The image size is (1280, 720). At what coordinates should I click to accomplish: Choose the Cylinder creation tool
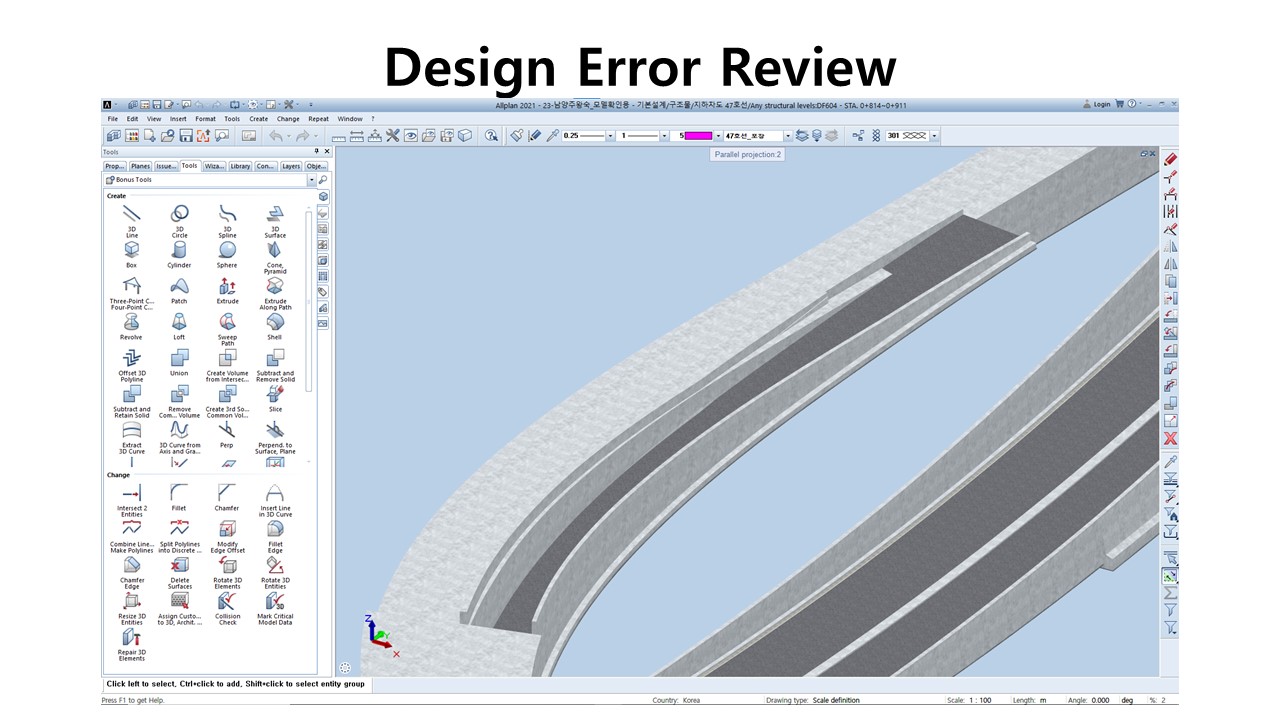pyautogui.click(x=179, y=252)
